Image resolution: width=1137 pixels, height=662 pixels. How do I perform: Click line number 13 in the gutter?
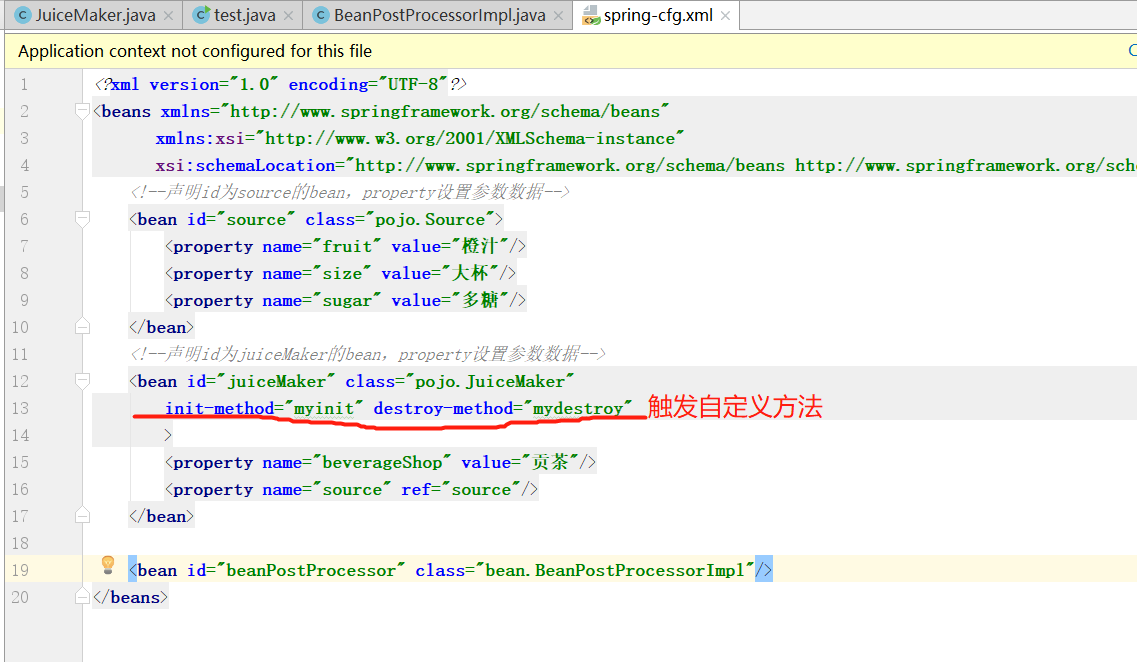(x=20, y=408)
